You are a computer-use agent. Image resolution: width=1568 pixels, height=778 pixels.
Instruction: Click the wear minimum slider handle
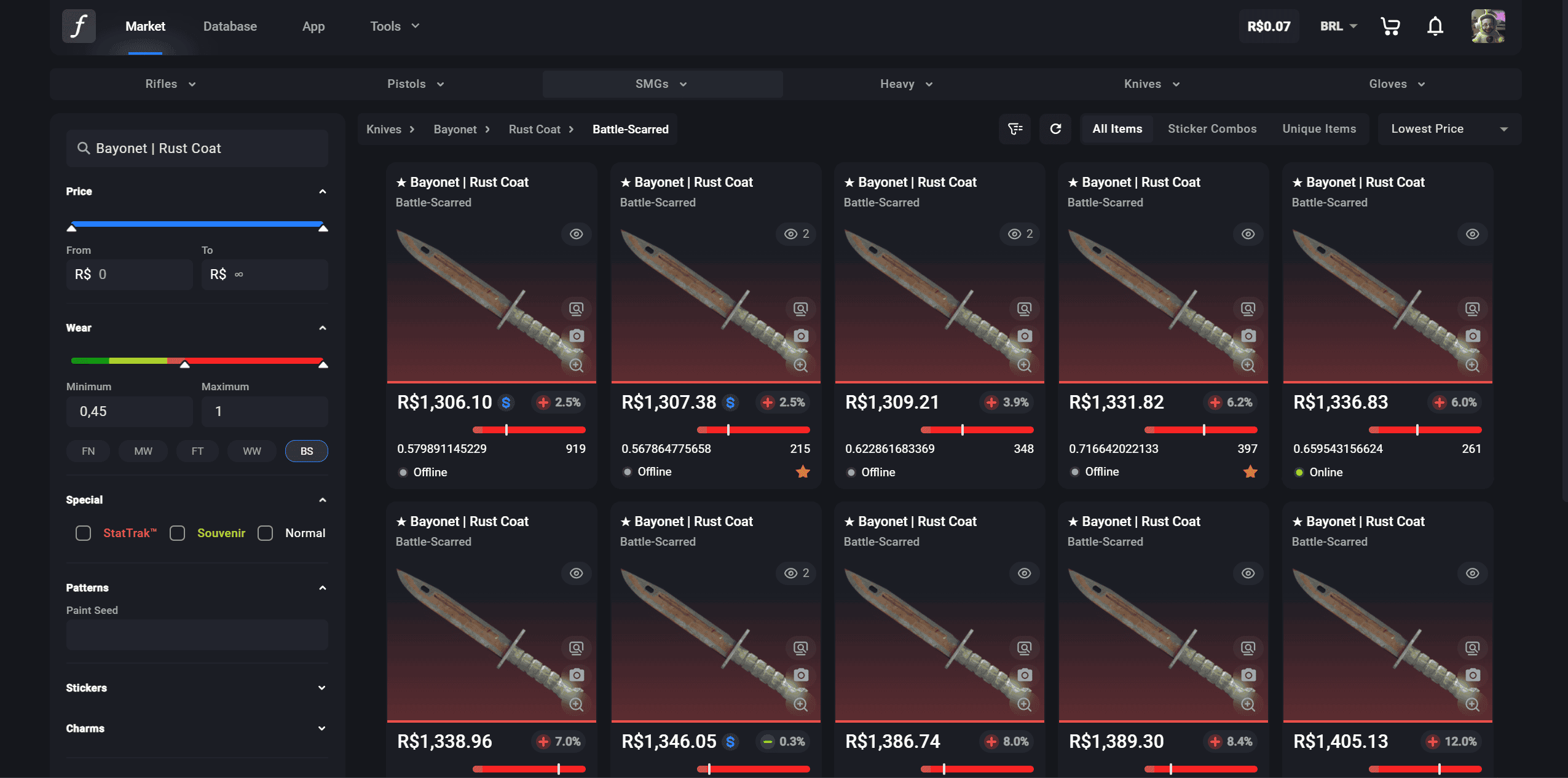pyautogui.click(x=184, y=364)
